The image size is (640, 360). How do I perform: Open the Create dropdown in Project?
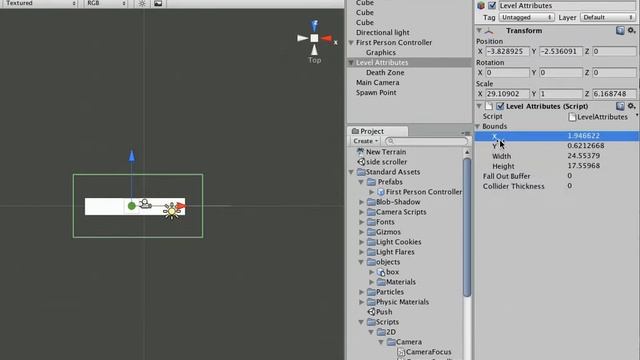coord(365,141)
